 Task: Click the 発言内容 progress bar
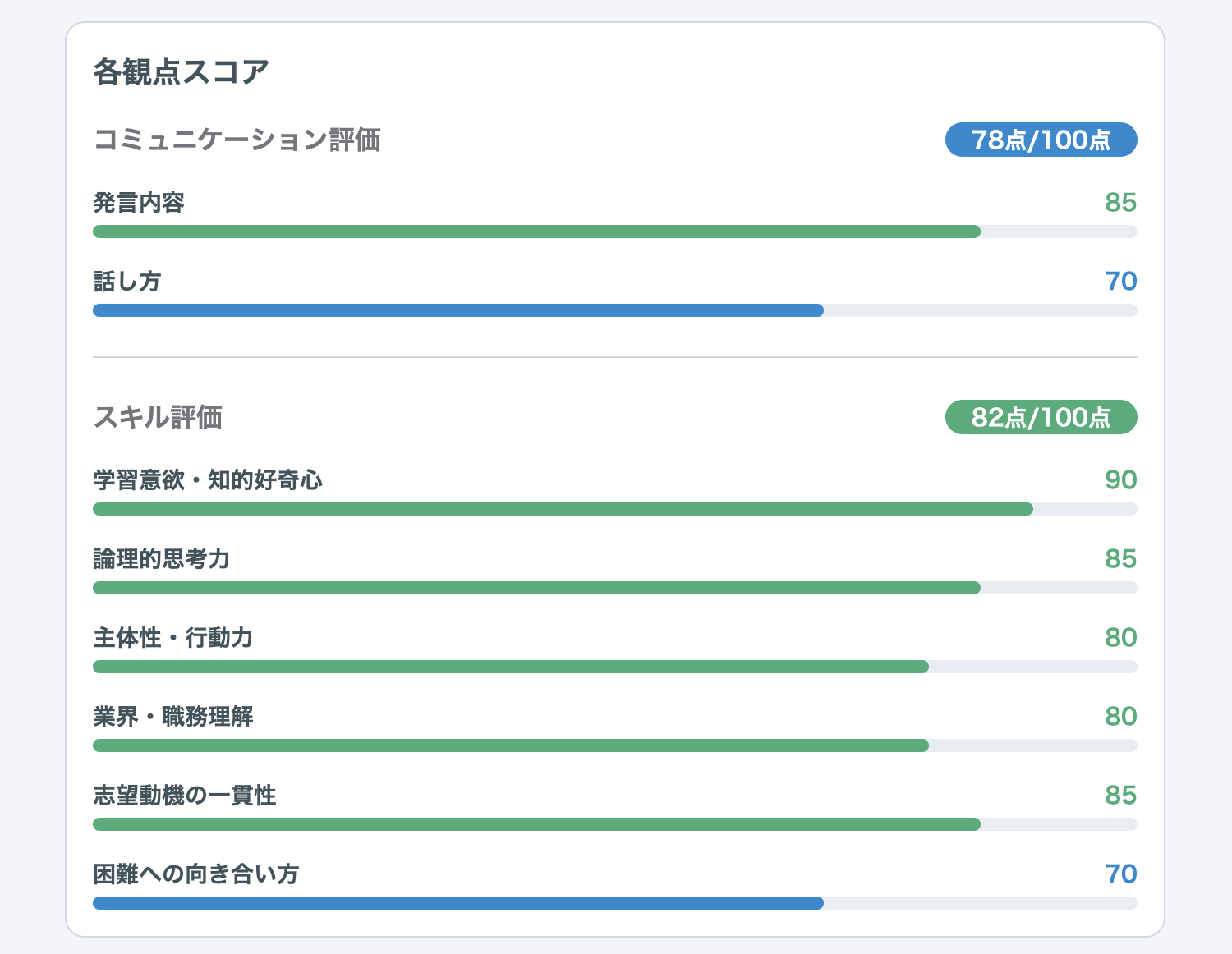click(x=615, y=232)
